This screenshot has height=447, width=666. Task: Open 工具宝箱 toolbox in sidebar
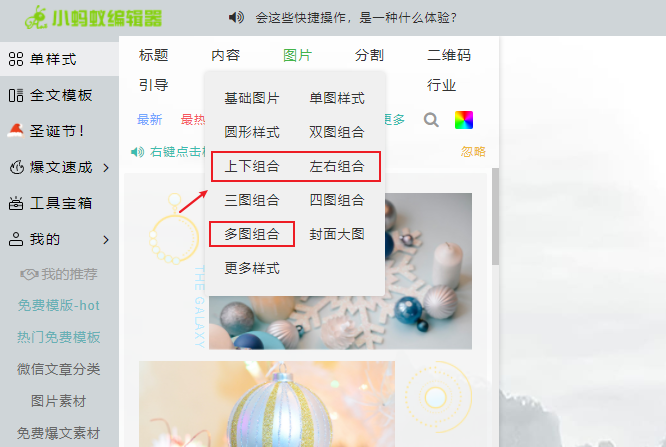pos(51,203)
